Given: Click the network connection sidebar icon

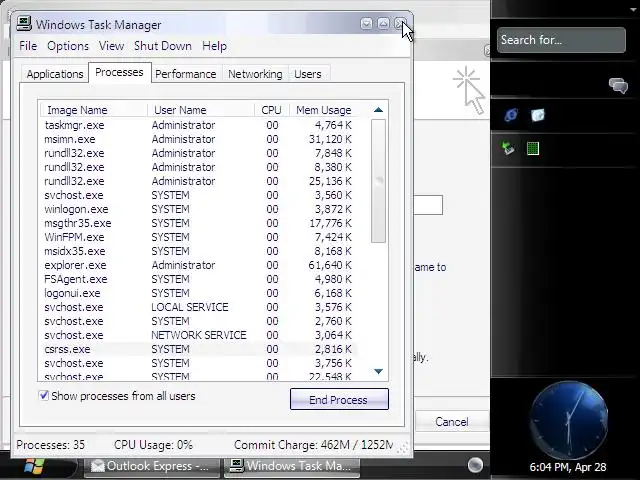Looking at the screenshot, I should pyautogui.click(x=509, y=148).
